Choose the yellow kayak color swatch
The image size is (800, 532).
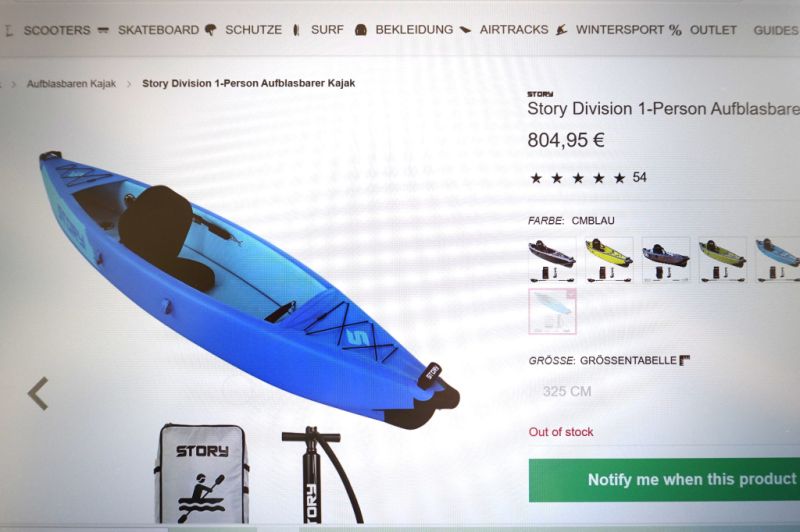click(609, 260)
